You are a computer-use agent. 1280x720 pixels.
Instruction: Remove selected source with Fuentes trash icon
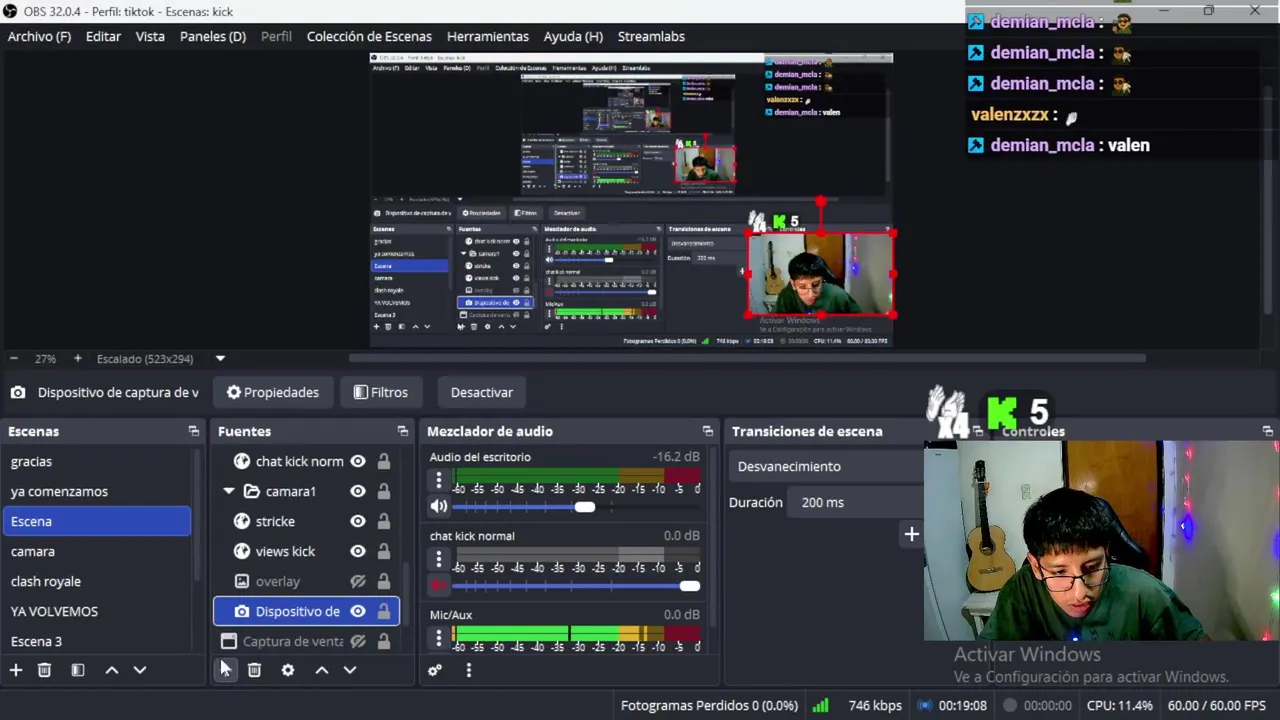[x=254, y=670]
